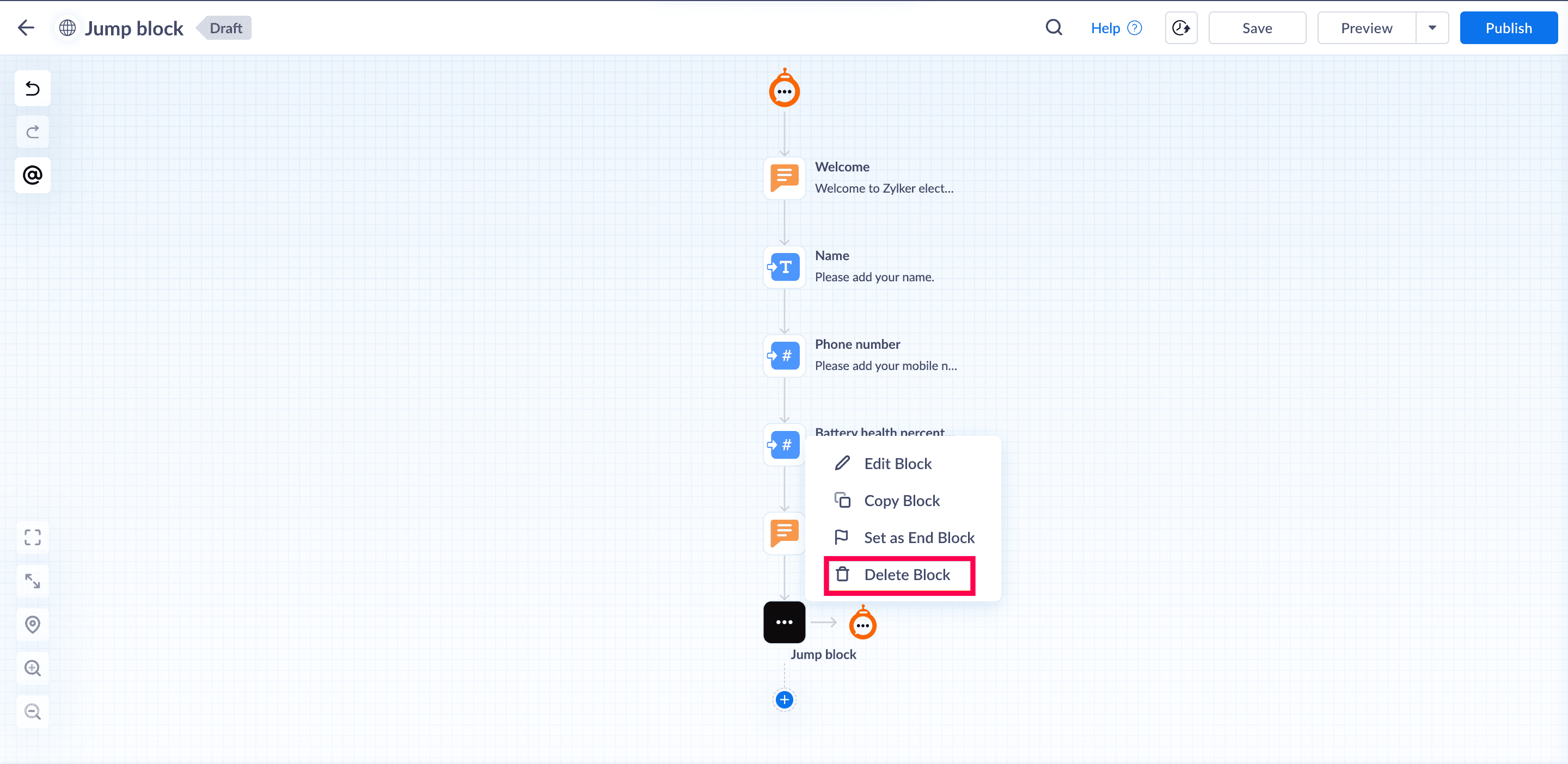This screenshot has width=1568, height=764.
Task: Open the search magnifier icon
Action: pos(1053,28)
